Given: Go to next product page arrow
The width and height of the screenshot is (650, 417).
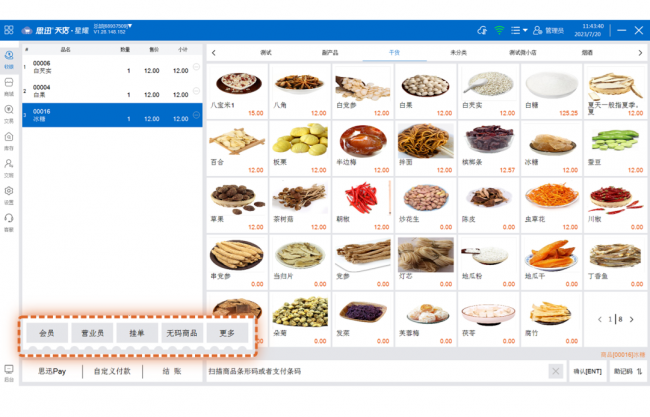Looking at the screenshot, I should [x=631, y=319].
